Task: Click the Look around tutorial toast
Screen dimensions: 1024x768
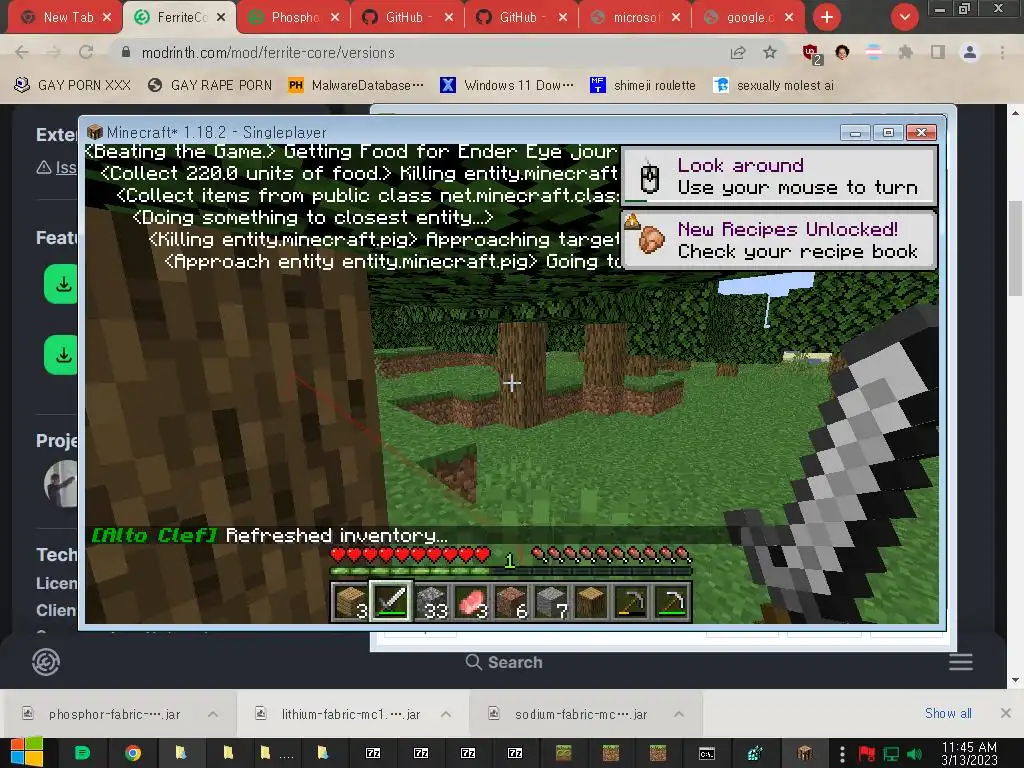Action: (x=780, y=176)
